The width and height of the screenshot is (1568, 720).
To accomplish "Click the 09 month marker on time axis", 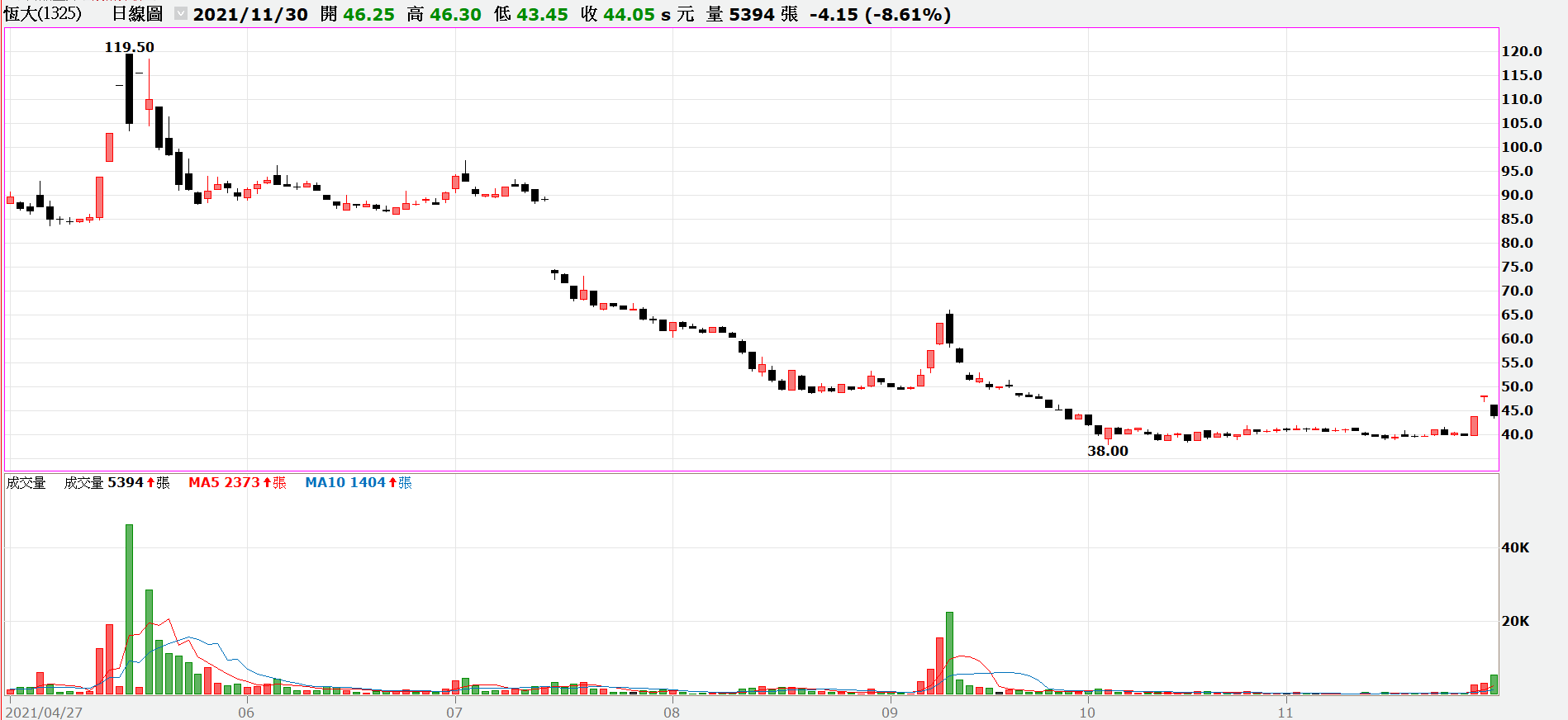I will (889, 713).
